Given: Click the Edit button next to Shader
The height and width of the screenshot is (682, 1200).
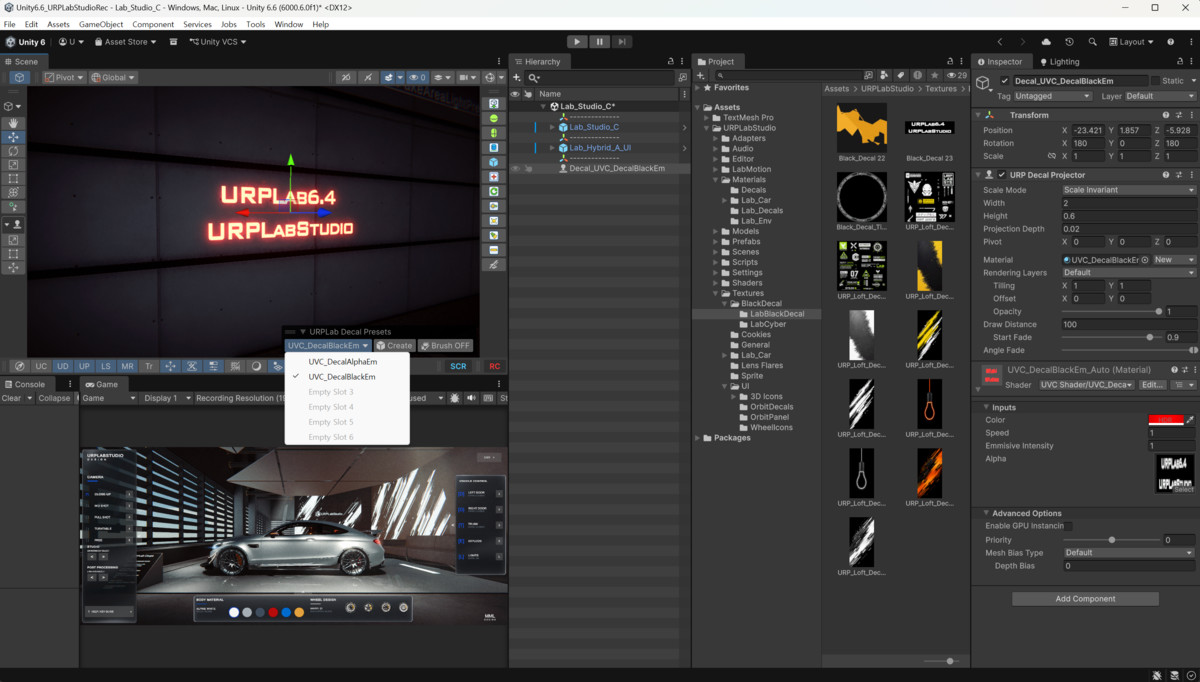Looking at the screenshot, I should (1153, 385).
